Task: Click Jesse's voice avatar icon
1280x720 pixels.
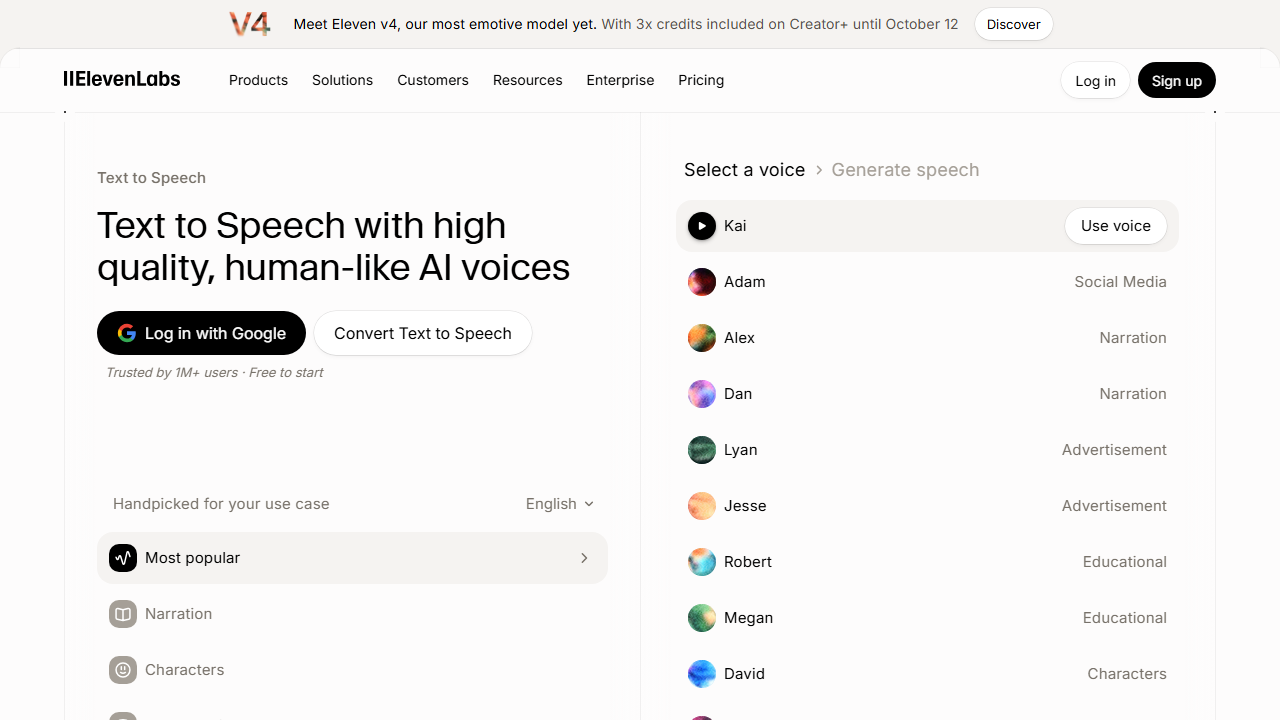Action: coord(702,506)
